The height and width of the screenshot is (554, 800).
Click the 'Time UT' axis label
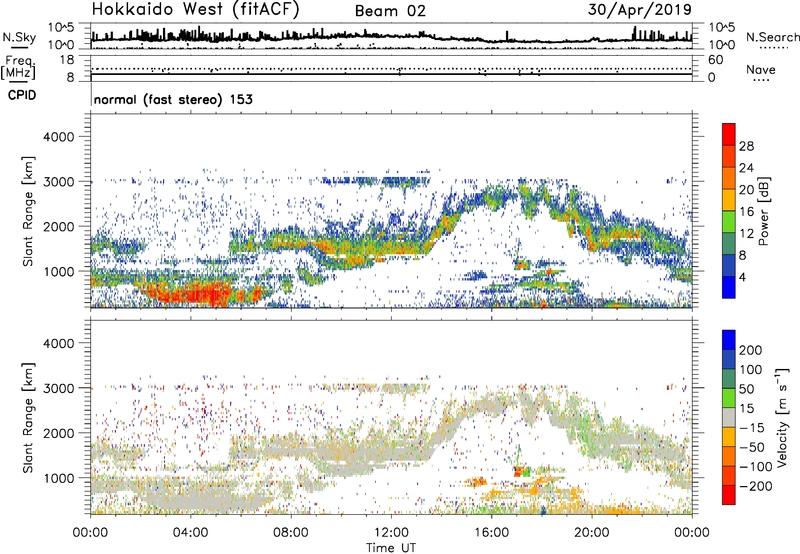click(391, 548)
